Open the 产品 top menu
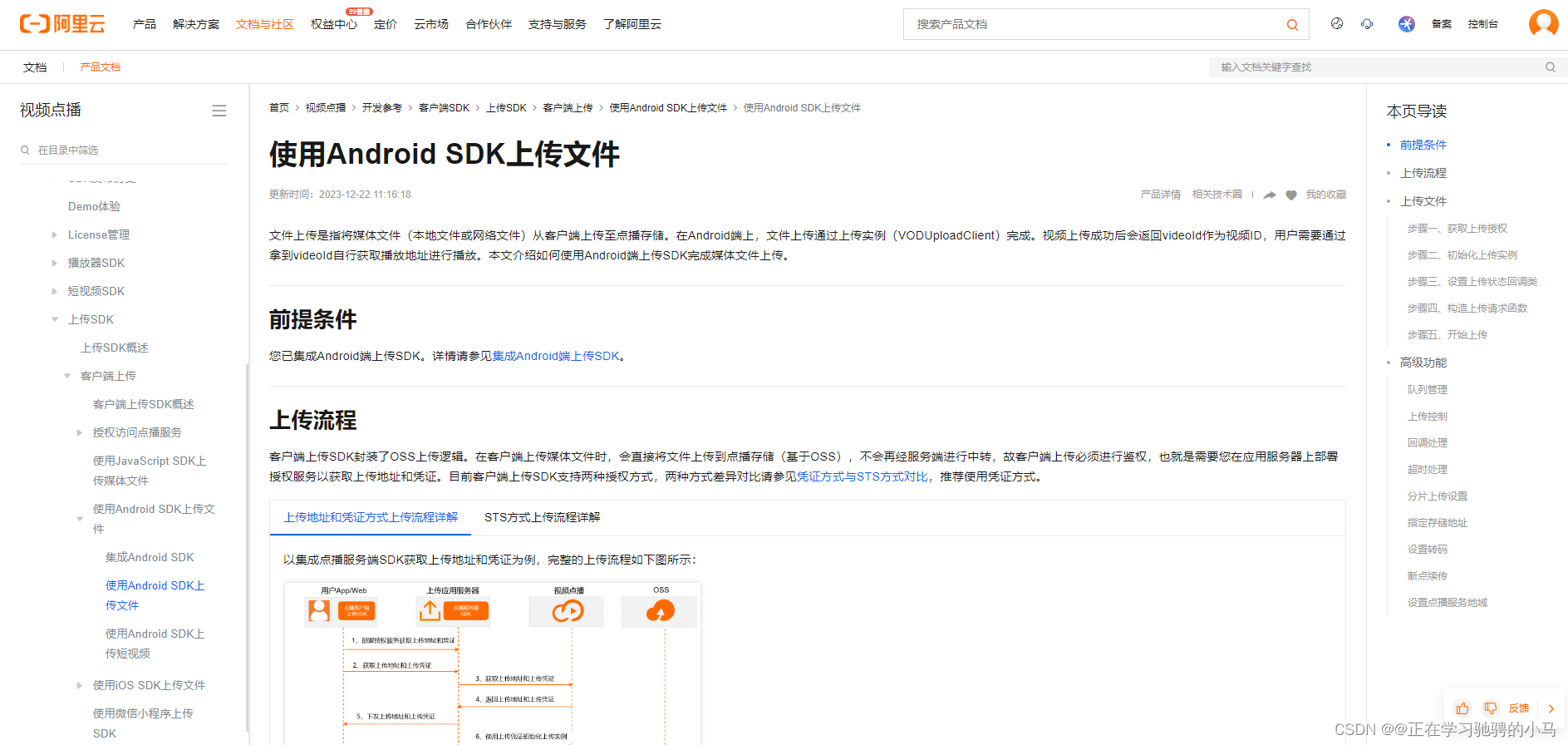 tap(145, 24)
